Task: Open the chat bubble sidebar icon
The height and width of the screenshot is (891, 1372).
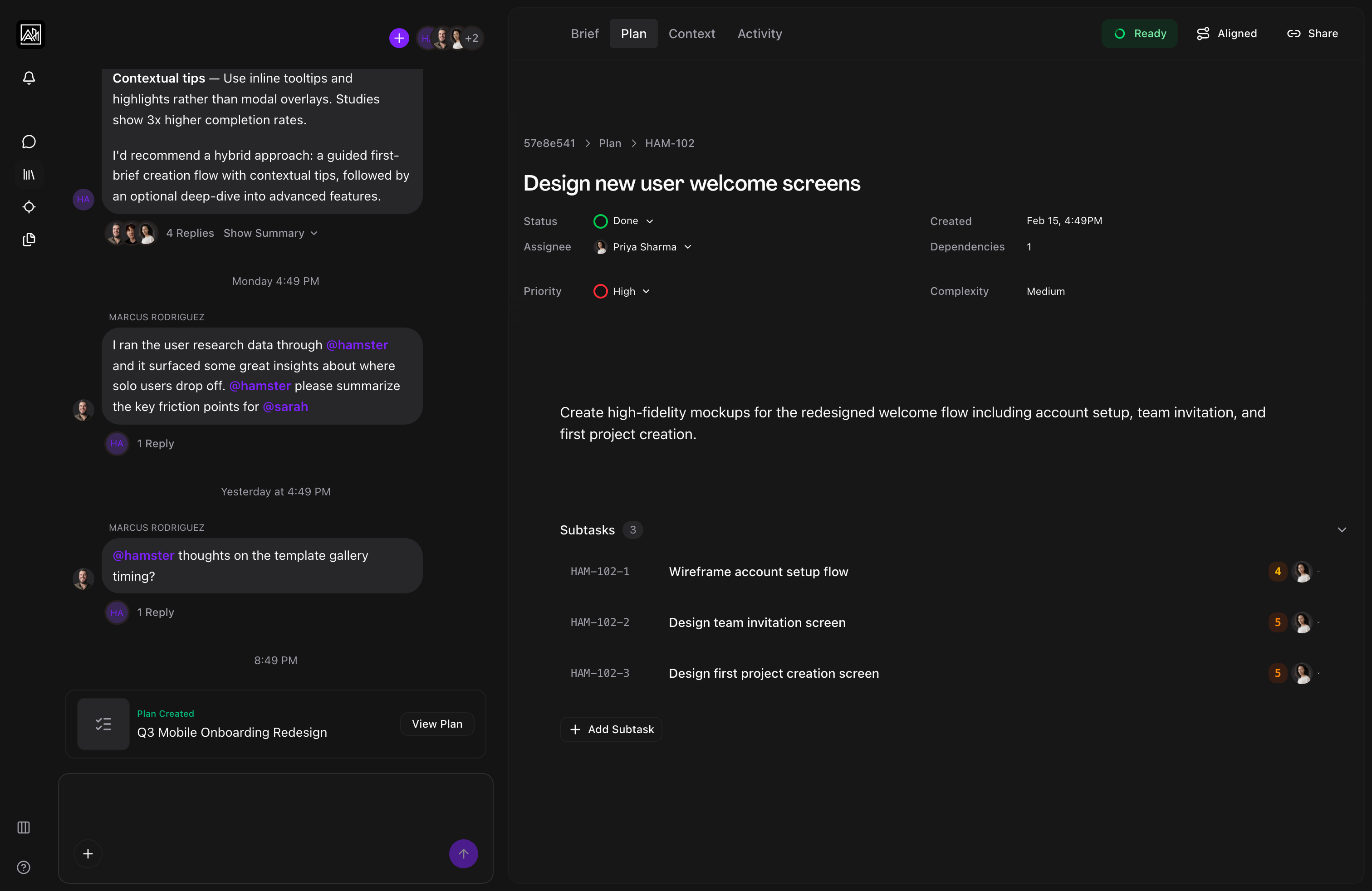Action: coord(29,142)
